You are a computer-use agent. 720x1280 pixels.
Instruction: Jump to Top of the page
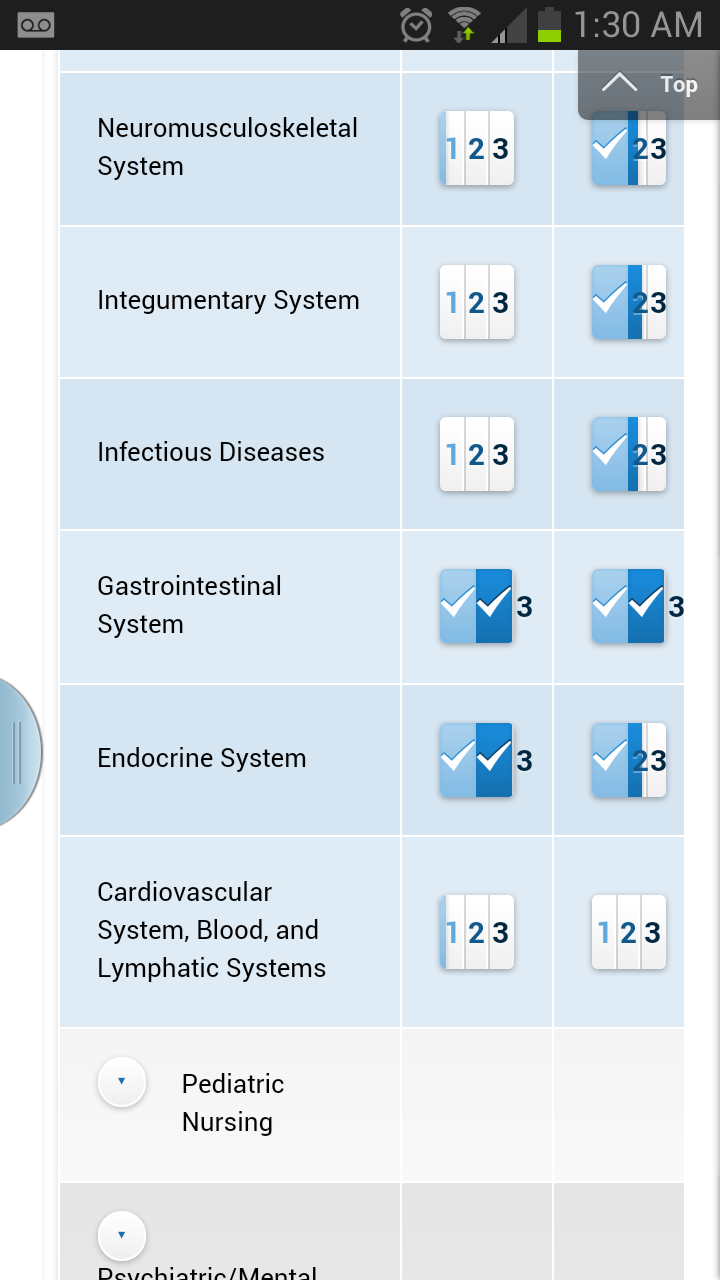pyautogui.click(x=649, y=85)
